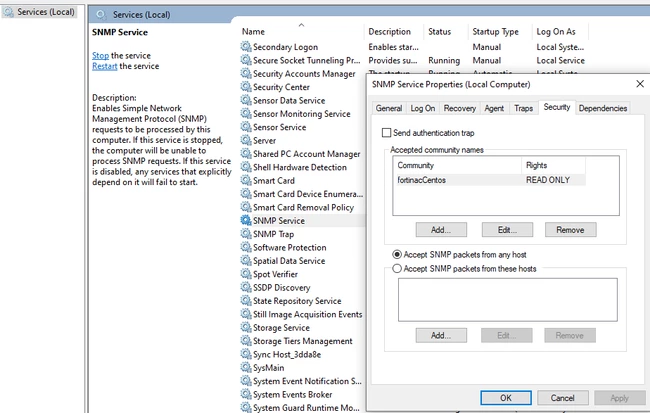Switch to the General tab
Screen dimensions: 650x413
[388, 108]
